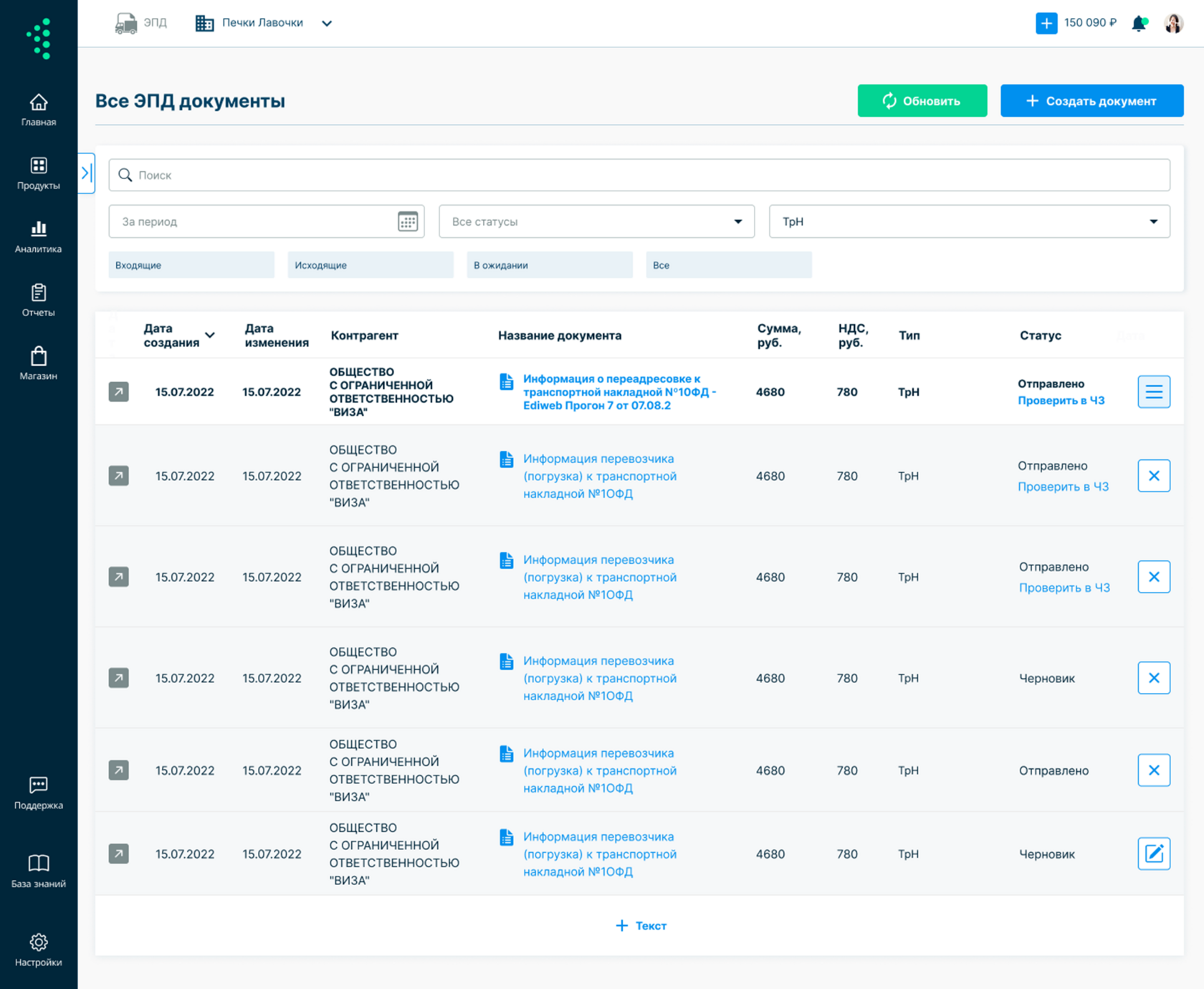Image resolution: width=1204 pixels, height=989 pixels.
Task: Click the blue plus balance icon
Action: tap(1046, 23)
